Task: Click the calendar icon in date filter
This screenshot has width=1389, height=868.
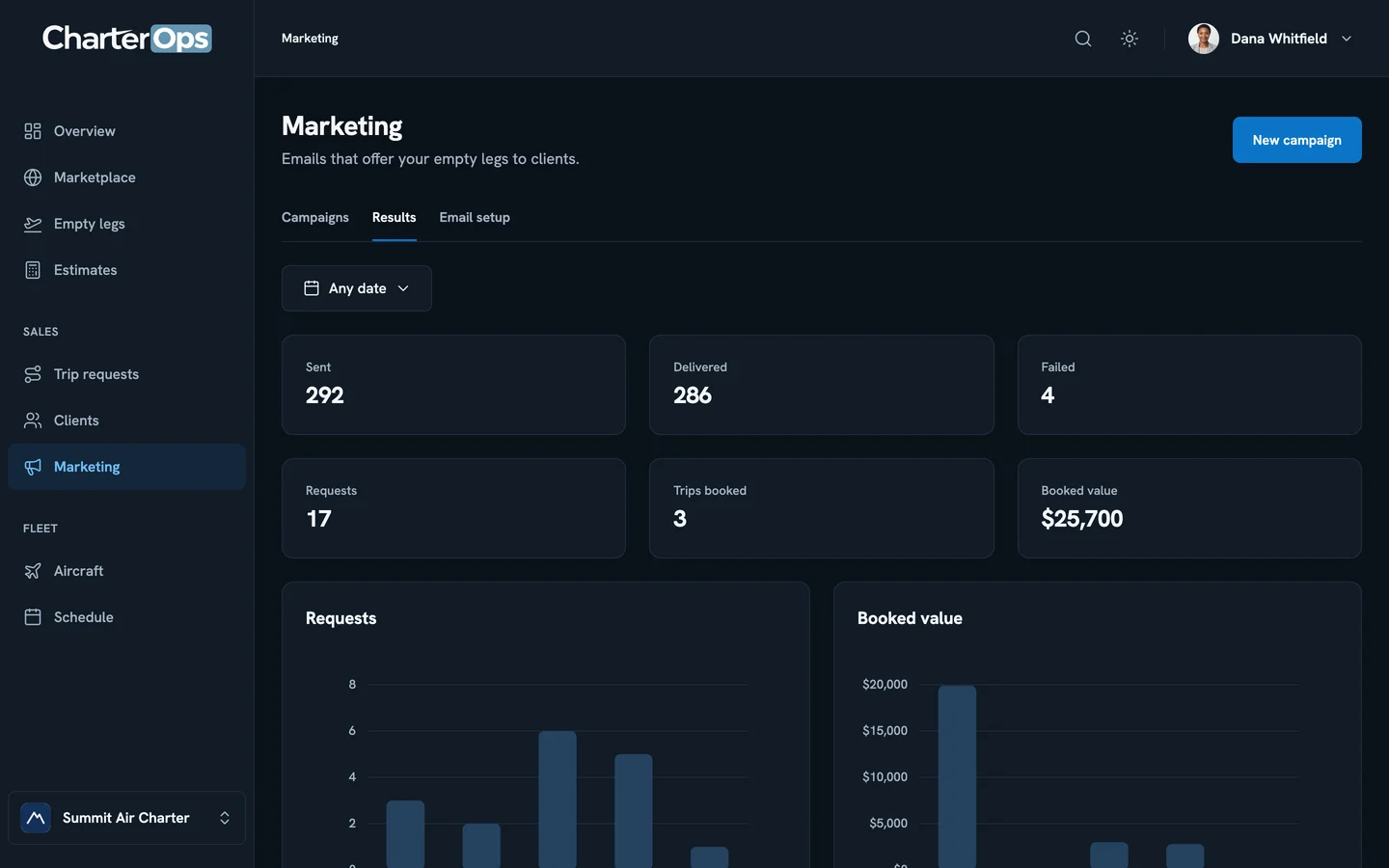Action: pyautogui.click(x=312, y=288)
